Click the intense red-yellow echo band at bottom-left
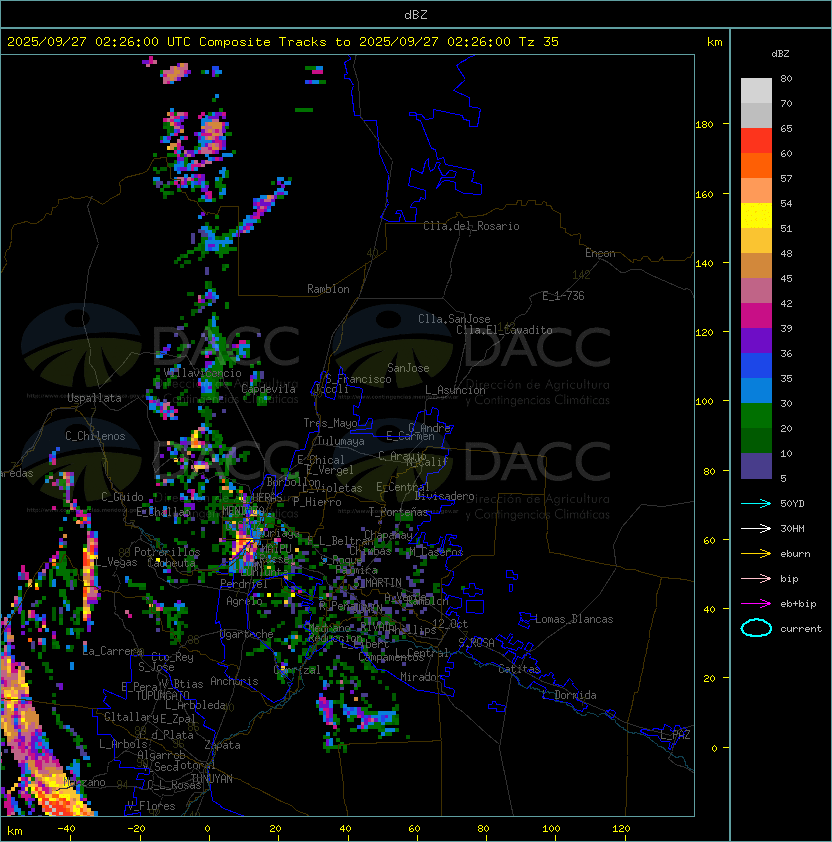 58,794
